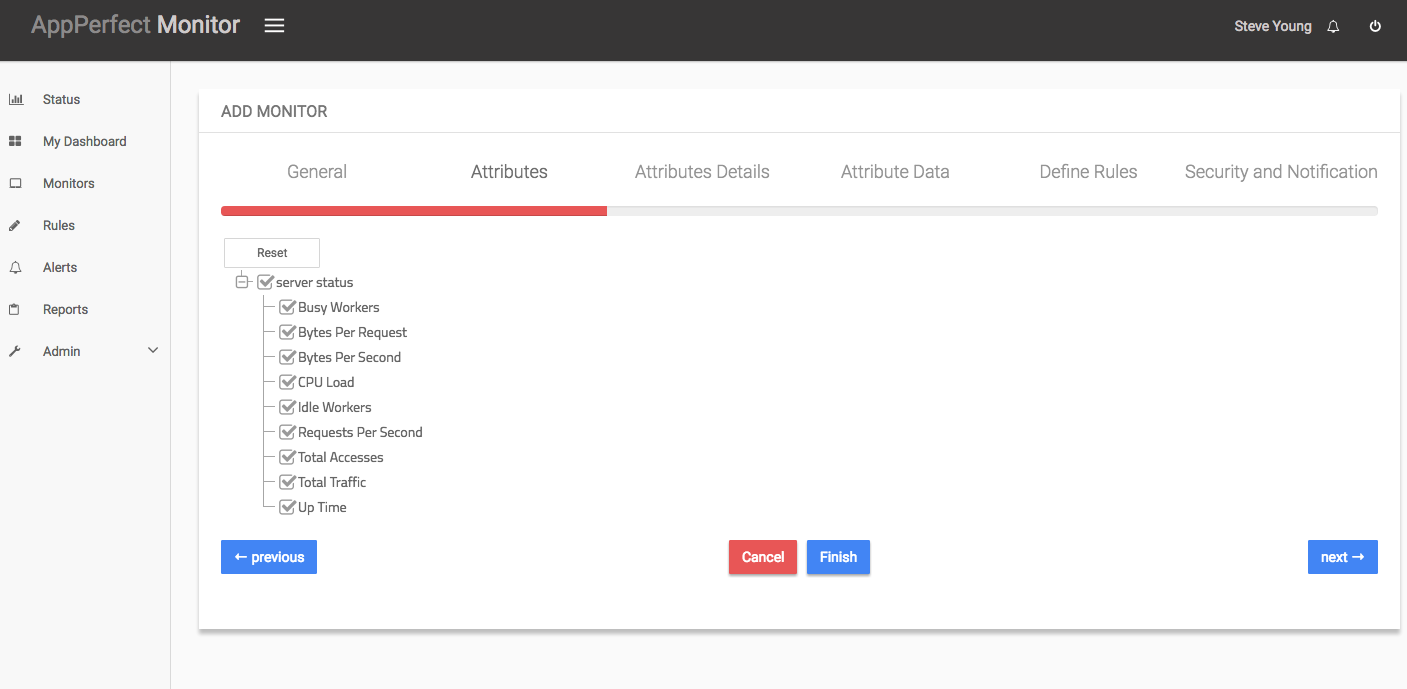Uncheck Total Accesses checkbox
This screenshot has width=1407, height=689.
point(287,457)
